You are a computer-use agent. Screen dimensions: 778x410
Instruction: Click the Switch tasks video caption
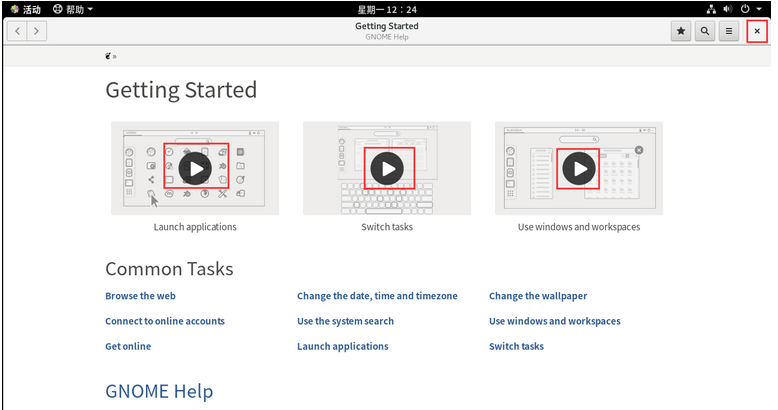tap(387, 227)
